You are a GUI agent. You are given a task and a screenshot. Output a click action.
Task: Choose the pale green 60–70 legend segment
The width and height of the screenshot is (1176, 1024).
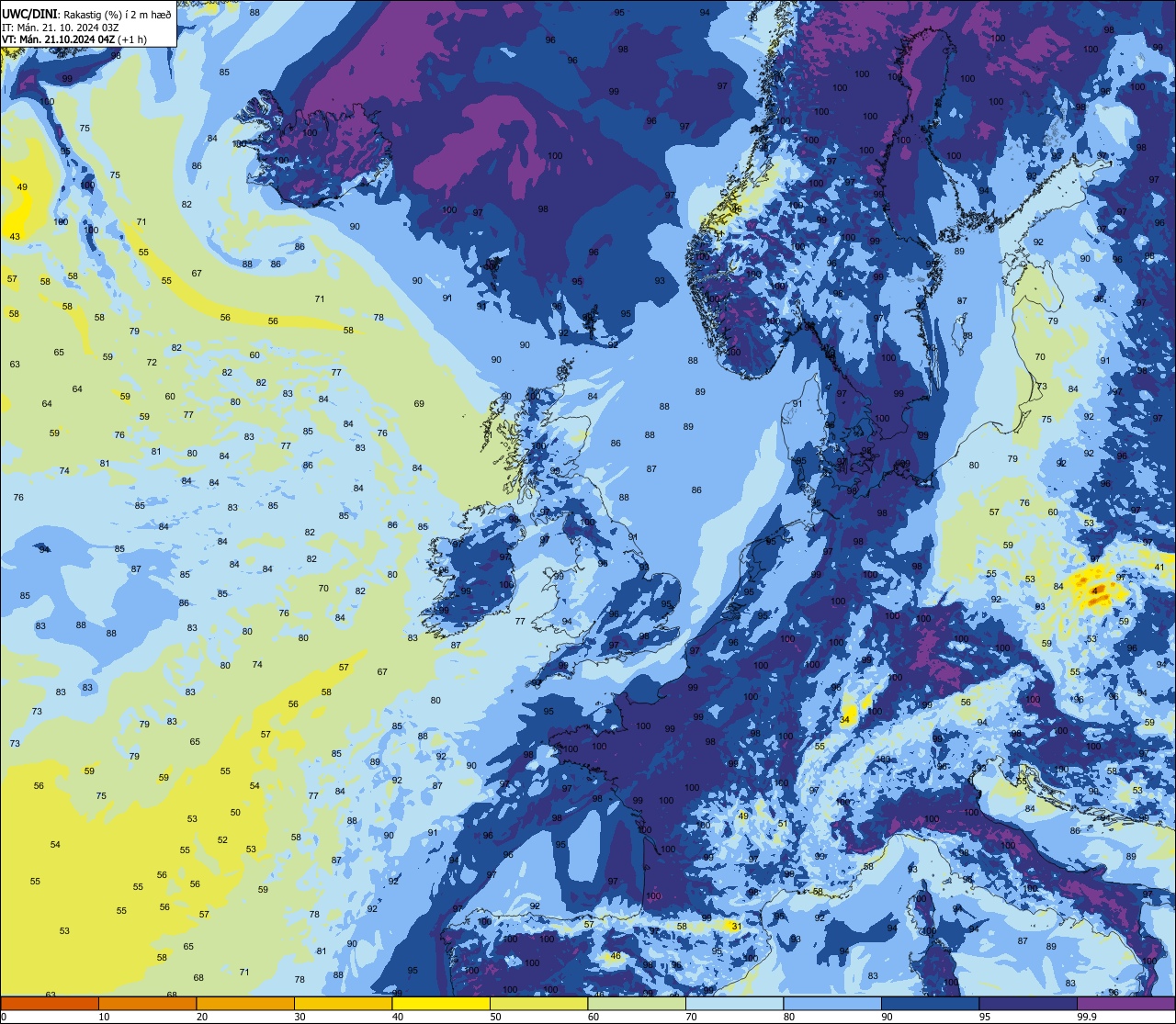pos(637,1004)
